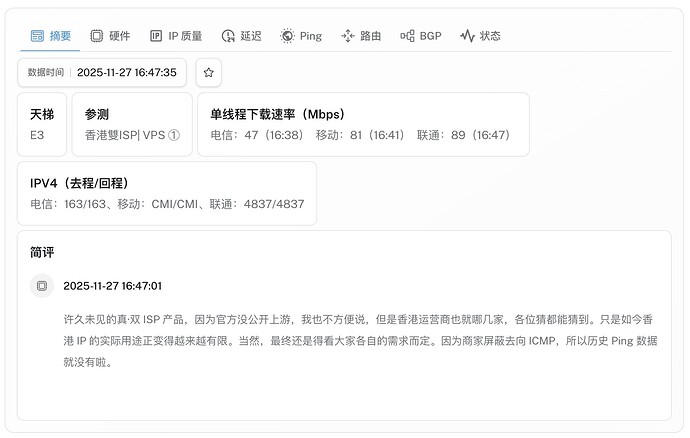Click the Ping globe icon
This screenshot has height=438, width=690.
click(287, 36)
